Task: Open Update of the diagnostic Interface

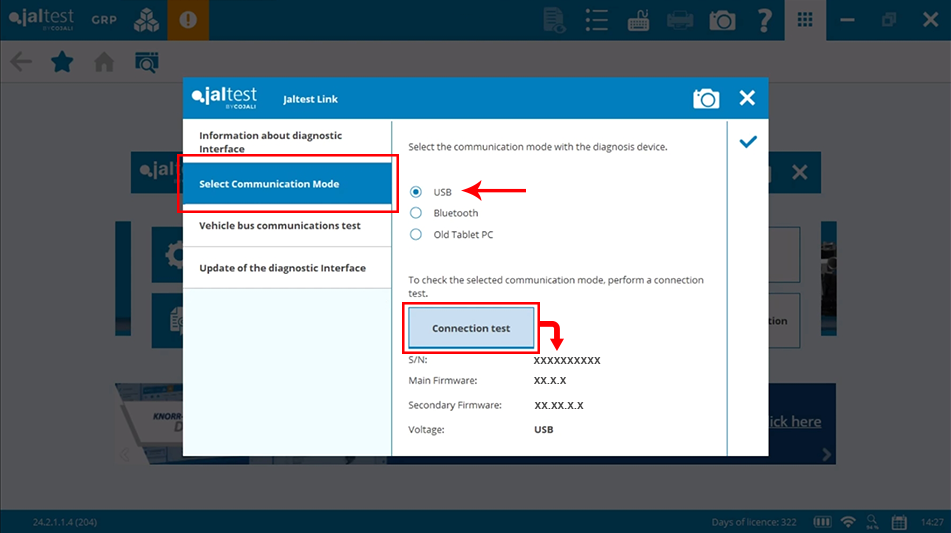Action: (x=287, y=267)
